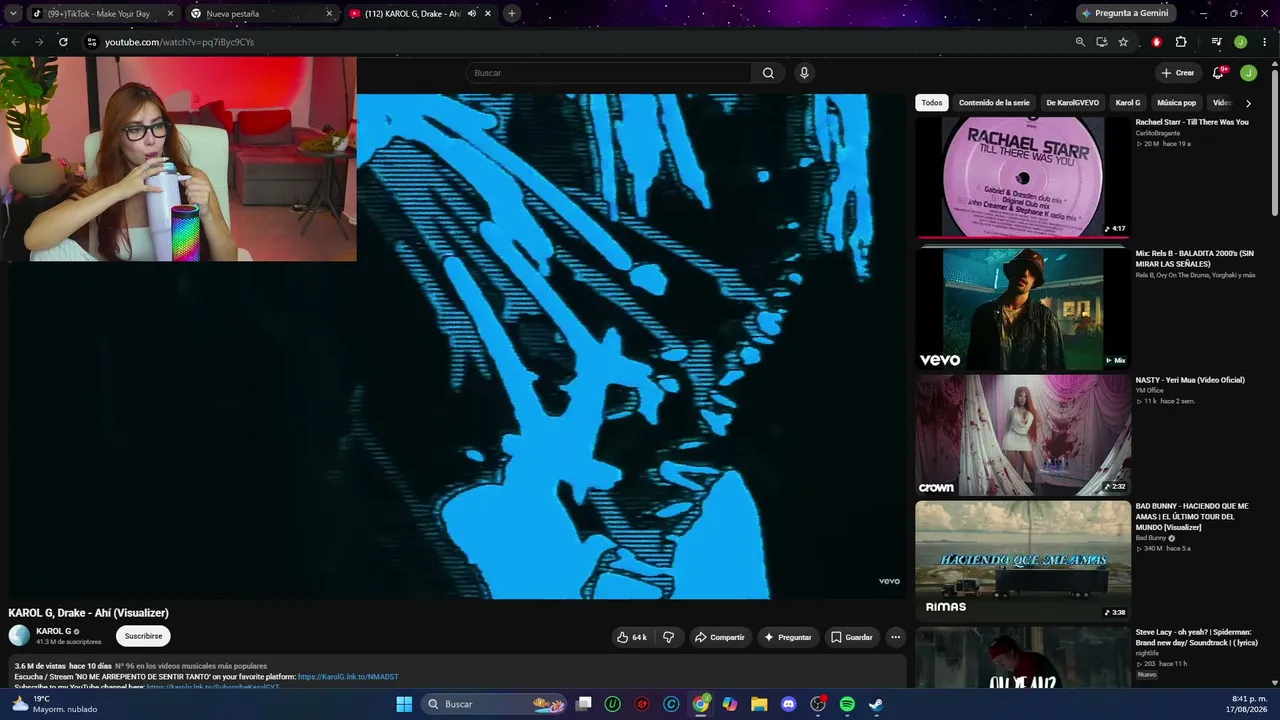The image size is (1280, 720).
Task: Start voice search with the microphone icon
Action: coord(804,73)
